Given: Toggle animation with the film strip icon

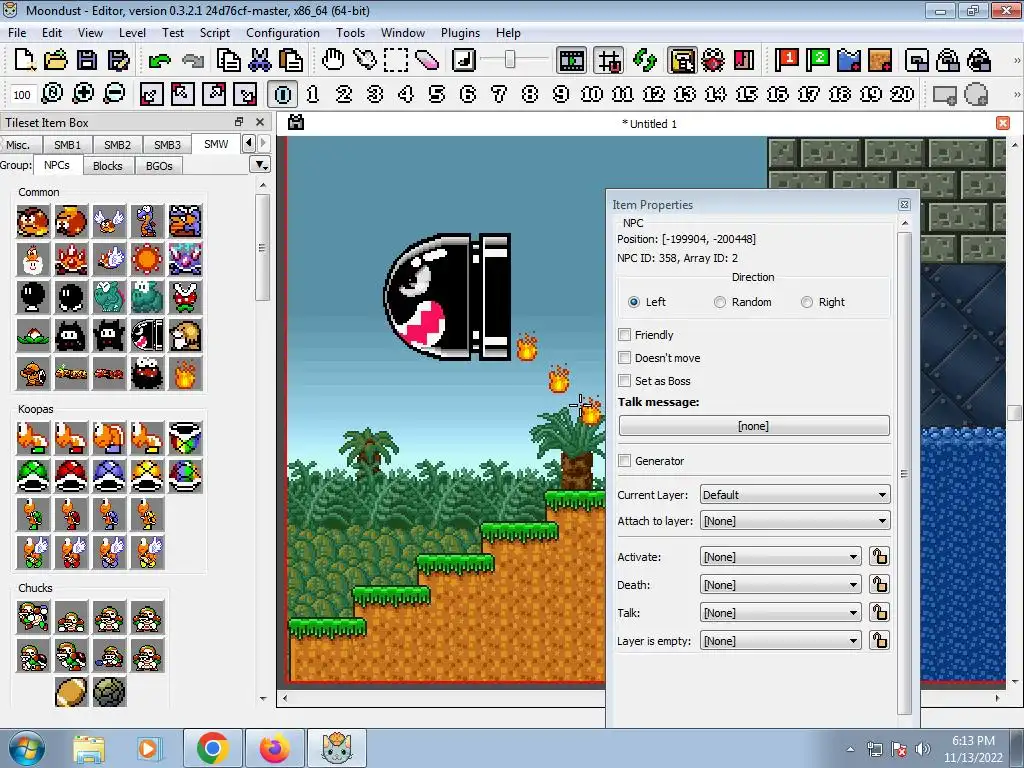Looking at the screenshot, I should [x=571, y=61].
